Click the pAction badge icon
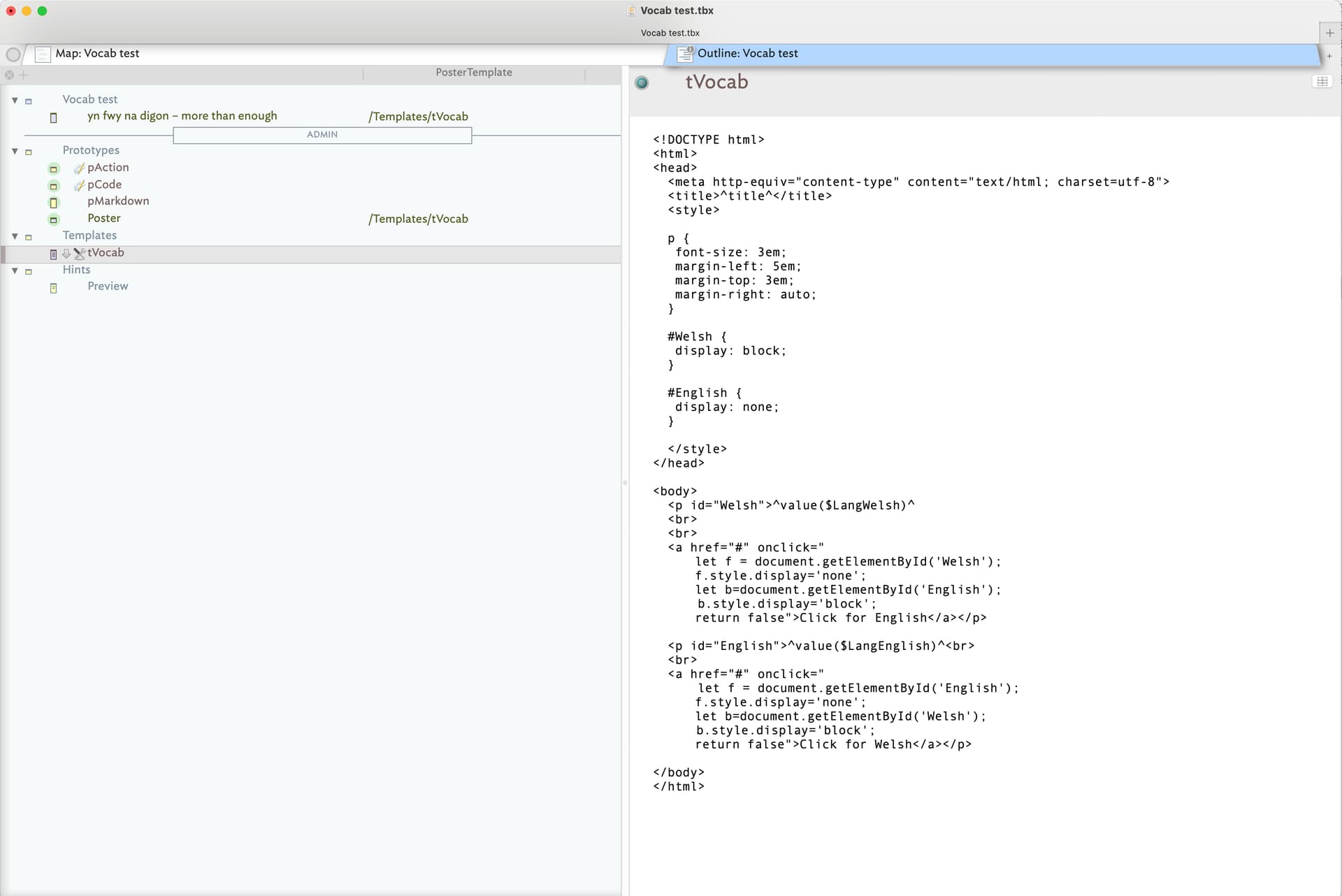 click(79, 168)
